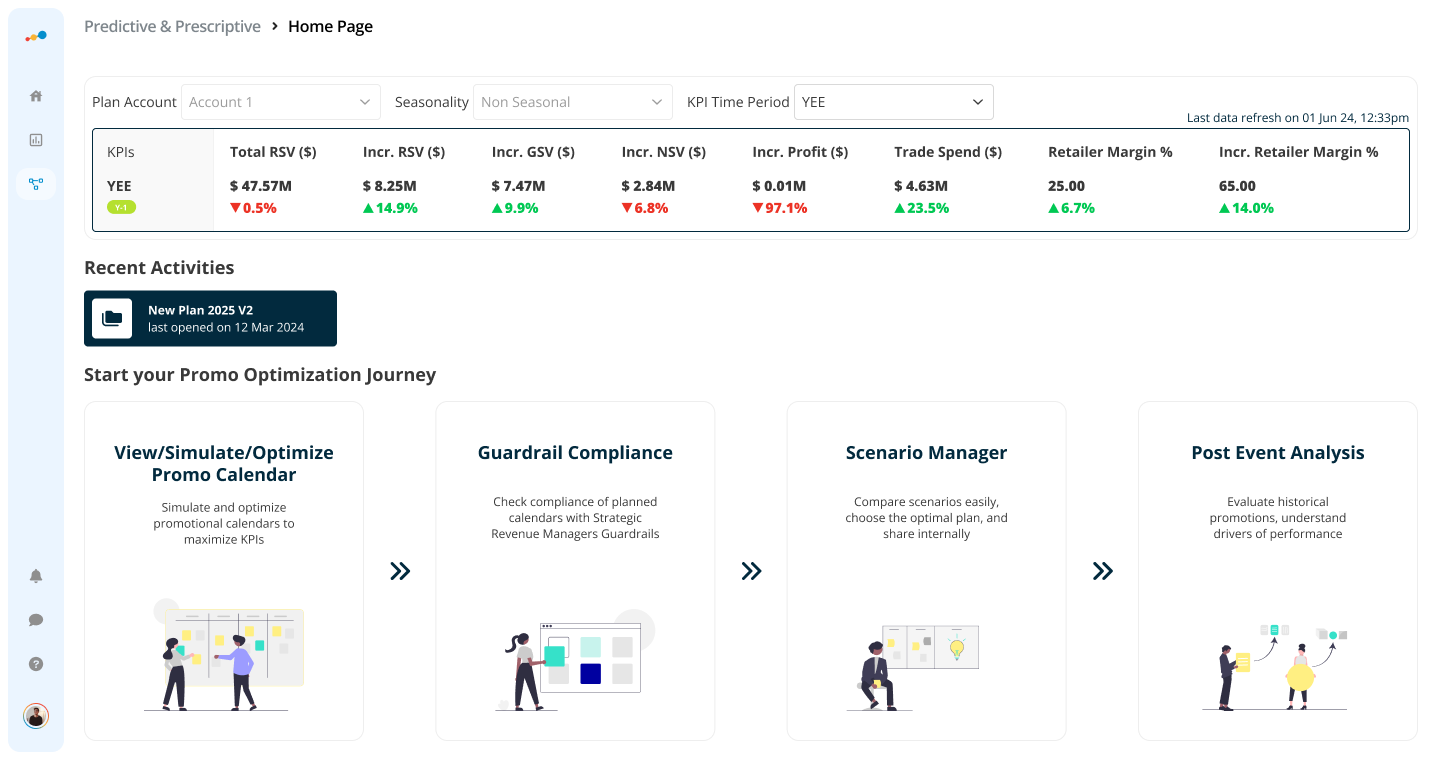
Task: Click the $ 4.63M trade spend value
Action: pyautogui.click(x=921, y=186)
